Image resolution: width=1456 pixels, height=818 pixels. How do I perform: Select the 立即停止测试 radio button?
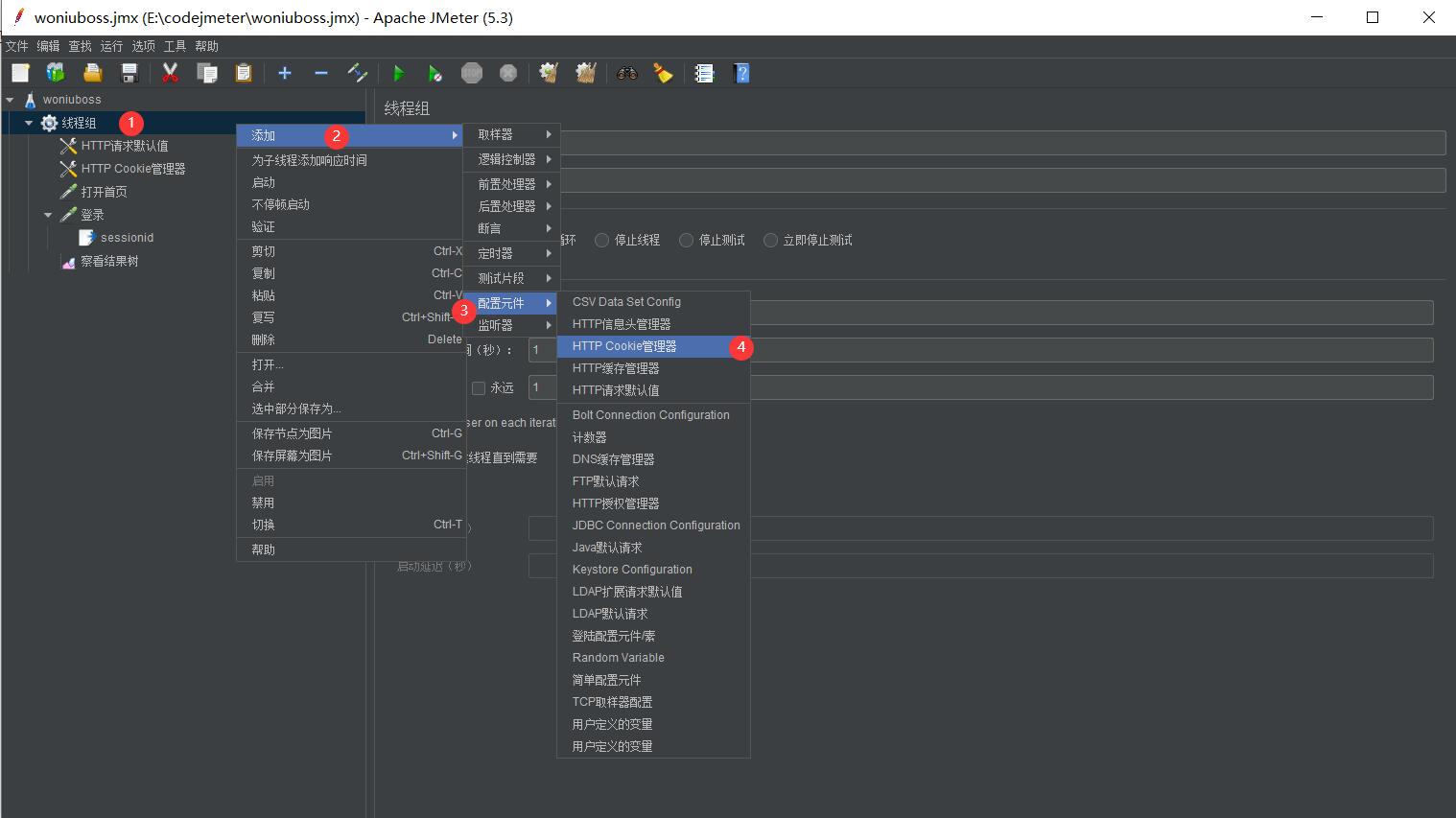tap(771, 241)
